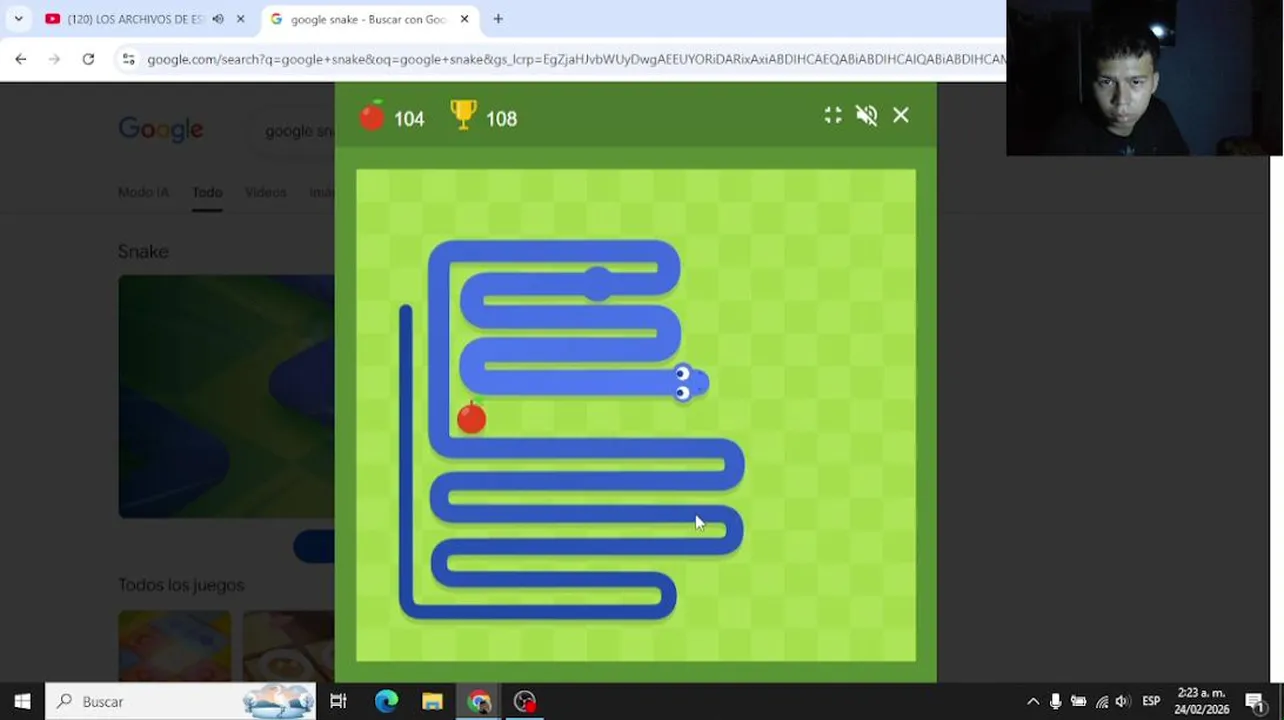Open Task View on the taskbar

pos(338,701)
